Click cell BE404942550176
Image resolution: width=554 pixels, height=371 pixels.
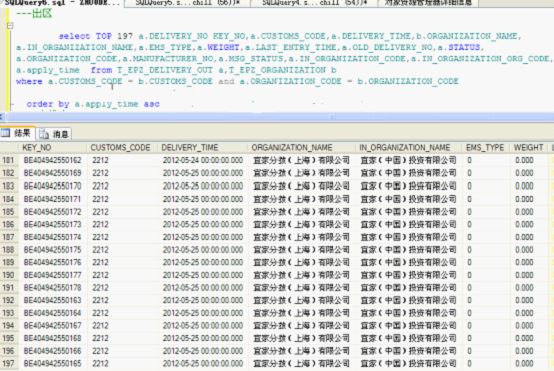point(52,262)
